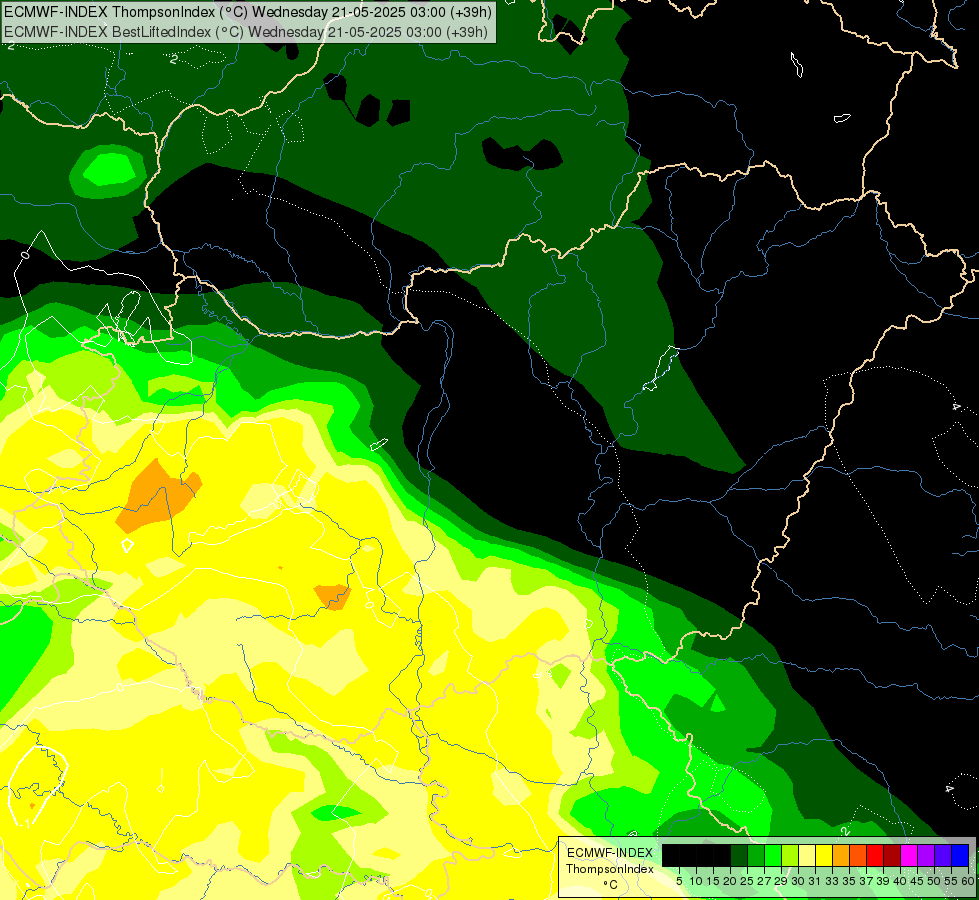Click the legend tick value '33'
The image size is (979, 900).
(832, 881)
